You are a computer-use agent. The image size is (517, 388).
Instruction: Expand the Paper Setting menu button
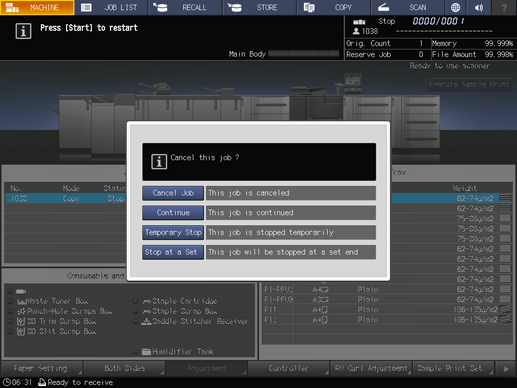click(x=42, y=368)
